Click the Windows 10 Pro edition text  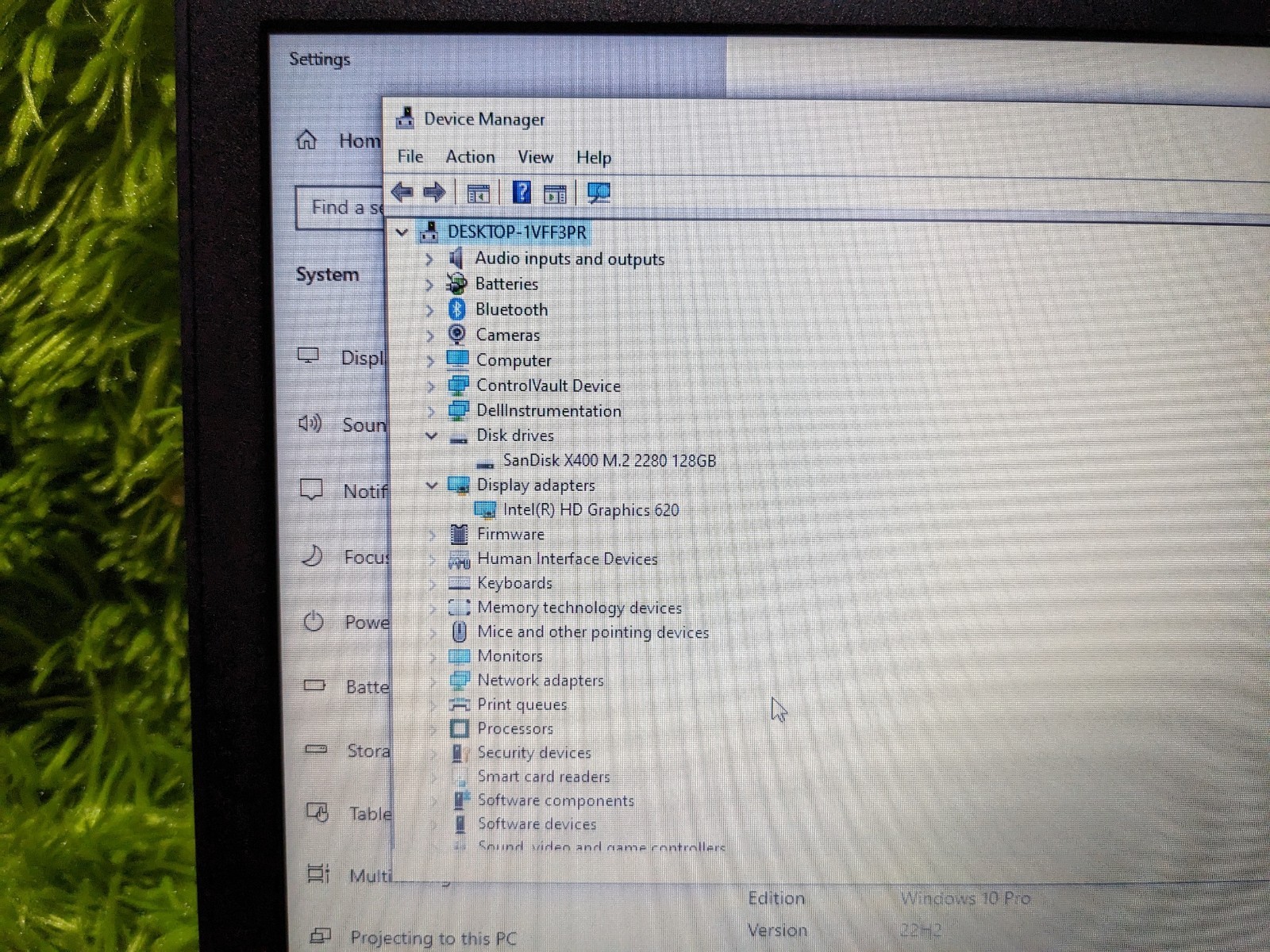[x=965, y=898]
